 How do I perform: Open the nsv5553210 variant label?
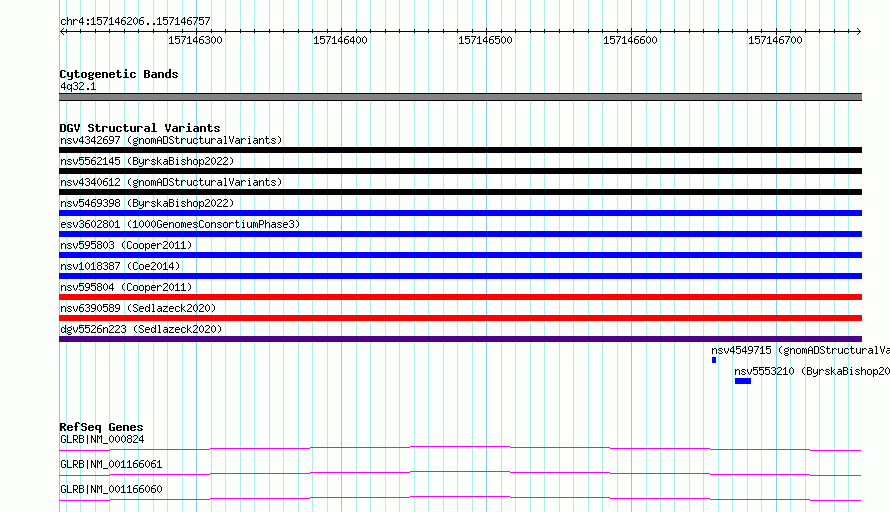click(812, 371)
